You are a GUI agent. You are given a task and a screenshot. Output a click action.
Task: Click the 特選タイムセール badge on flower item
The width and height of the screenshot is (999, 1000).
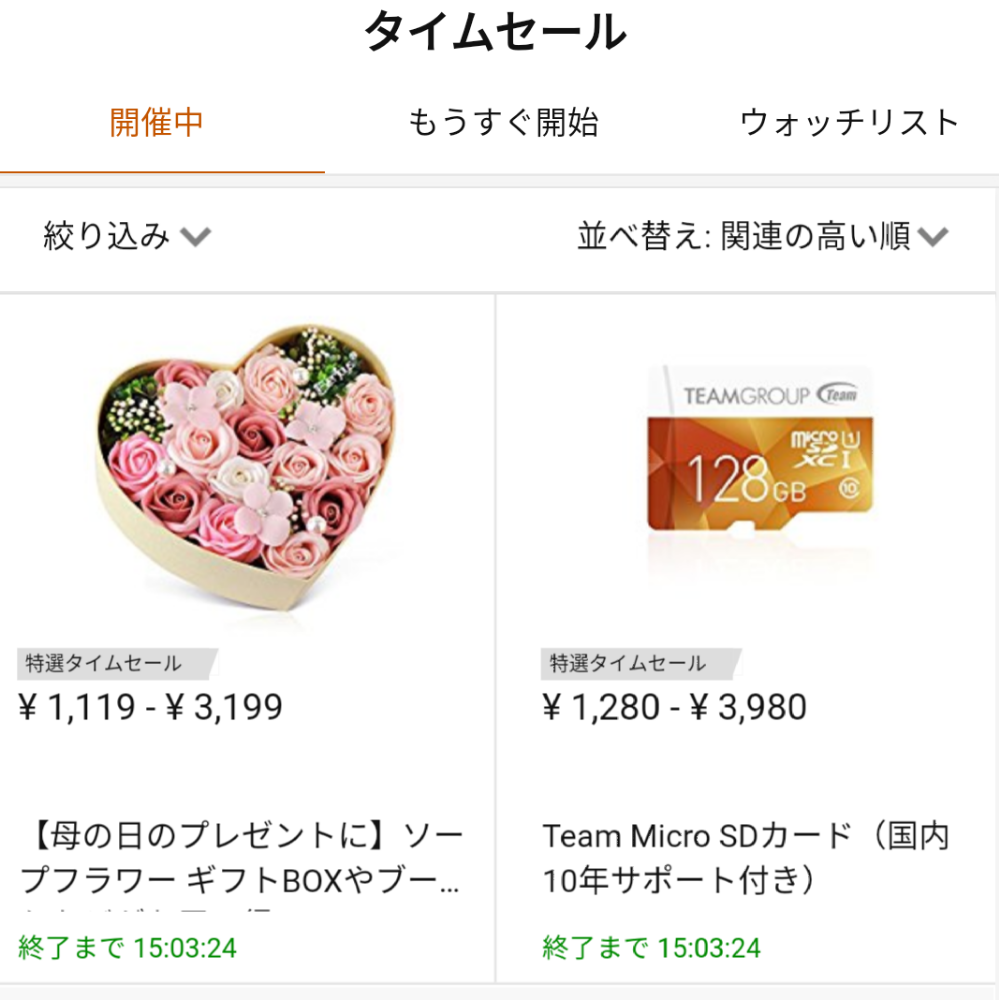[117, 663]
